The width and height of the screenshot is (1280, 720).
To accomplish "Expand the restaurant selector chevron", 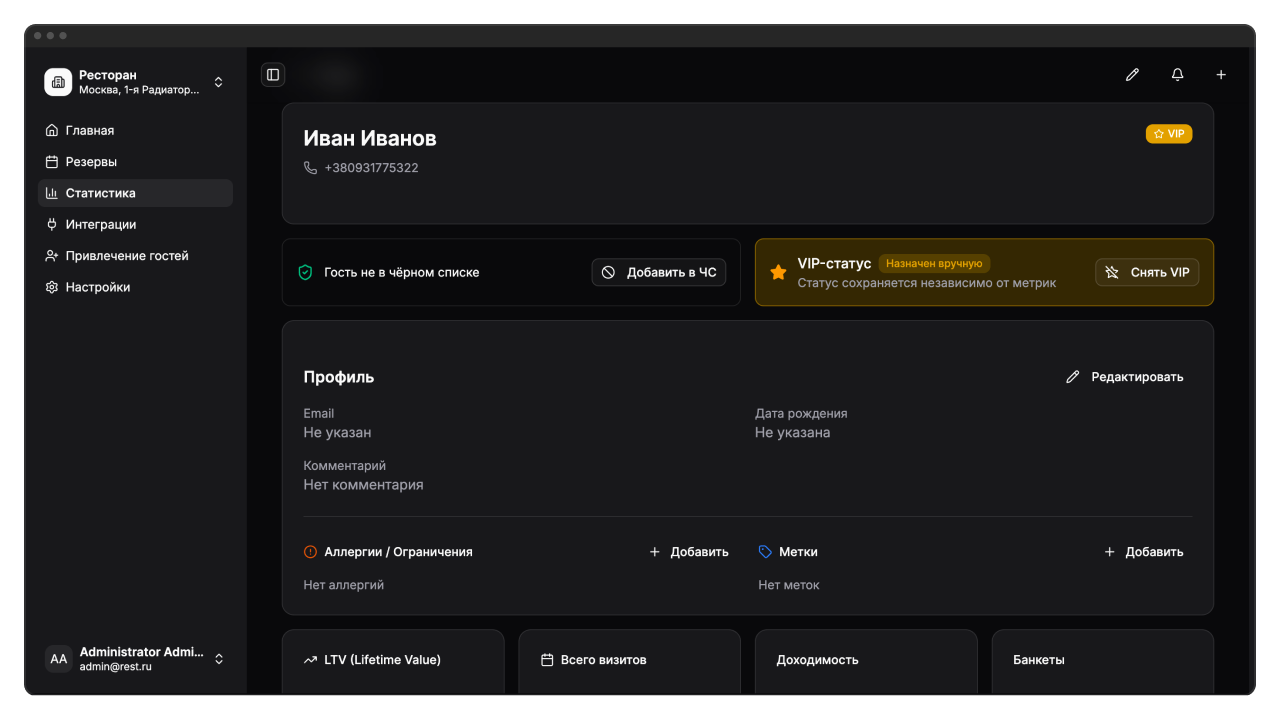I will (x=219, y=82).
